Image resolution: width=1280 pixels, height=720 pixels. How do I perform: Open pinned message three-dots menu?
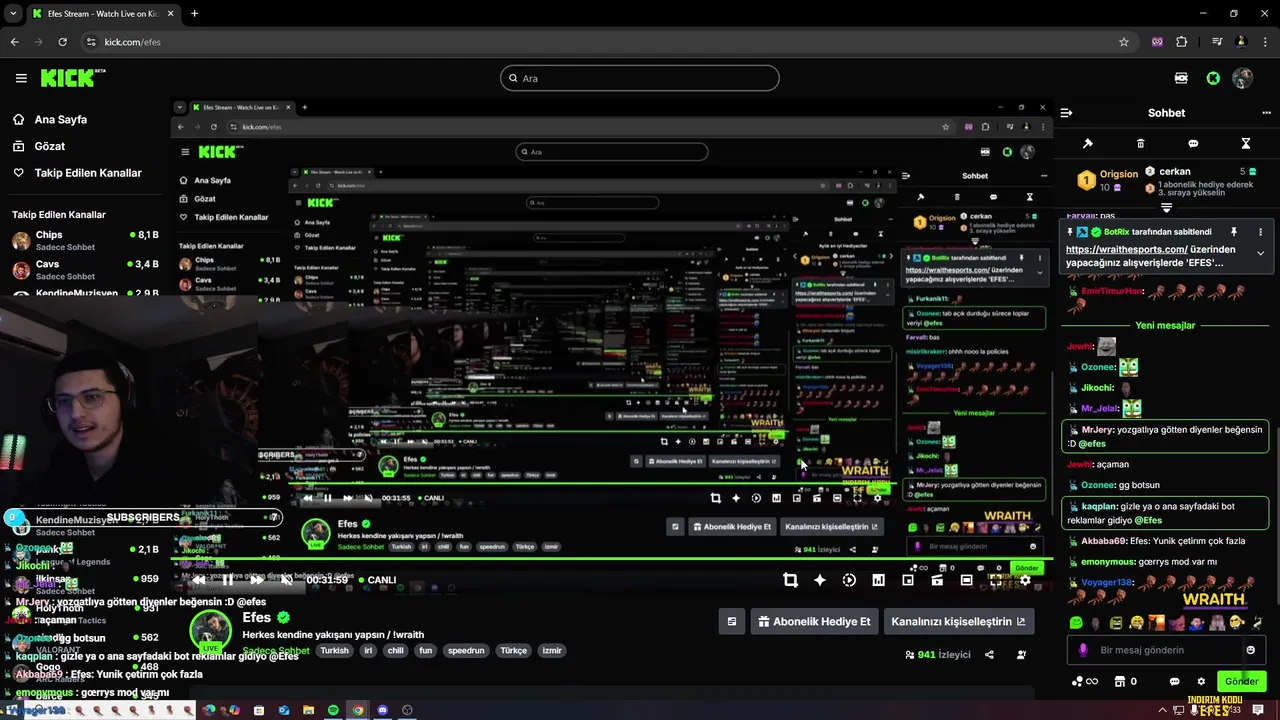point(1260,232)
